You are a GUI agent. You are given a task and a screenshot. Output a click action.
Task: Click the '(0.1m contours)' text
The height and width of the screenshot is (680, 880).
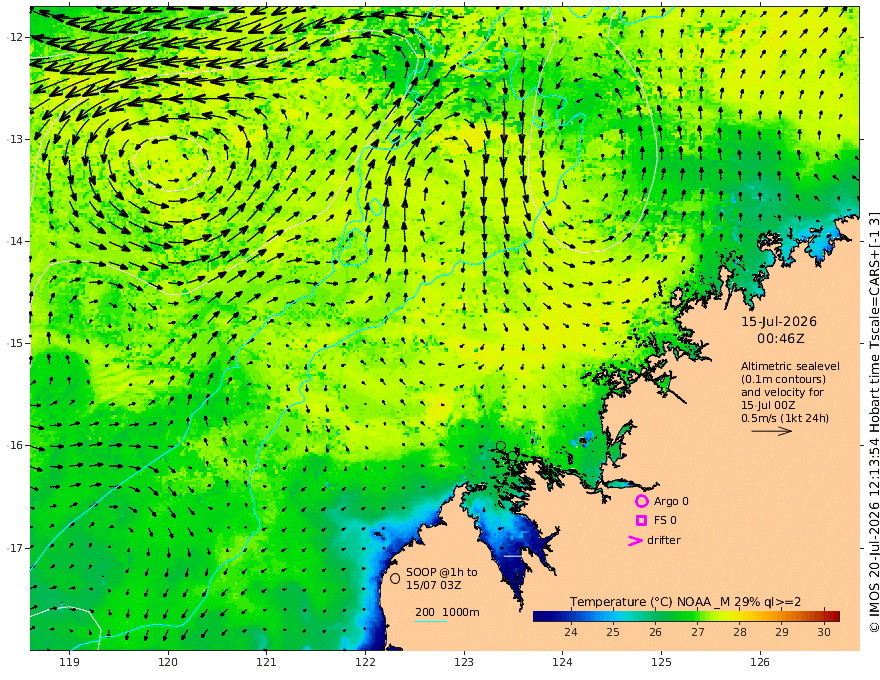pos(783,380)
